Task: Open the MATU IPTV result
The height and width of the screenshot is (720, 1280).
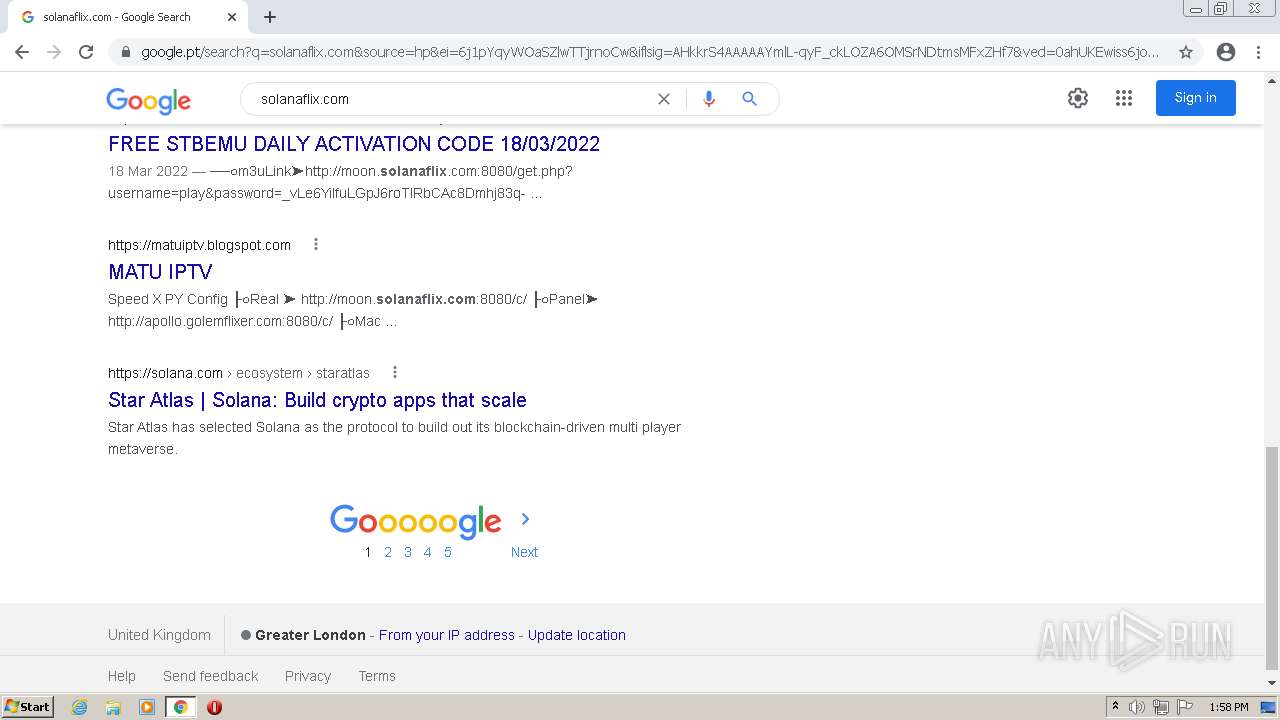Action: click(x=160, y=272)
